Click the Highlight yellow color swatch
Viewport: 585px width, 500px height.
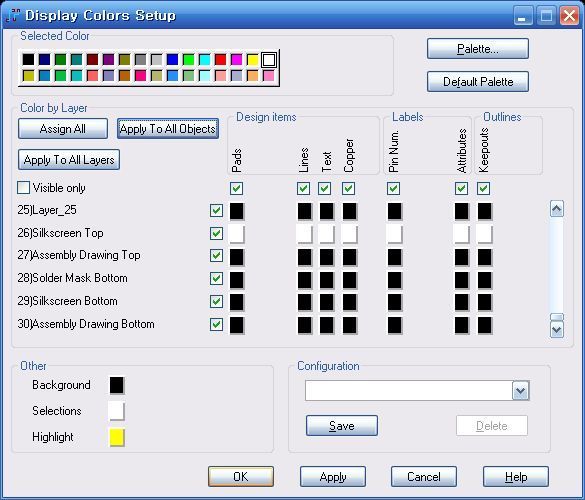[117, 437]
